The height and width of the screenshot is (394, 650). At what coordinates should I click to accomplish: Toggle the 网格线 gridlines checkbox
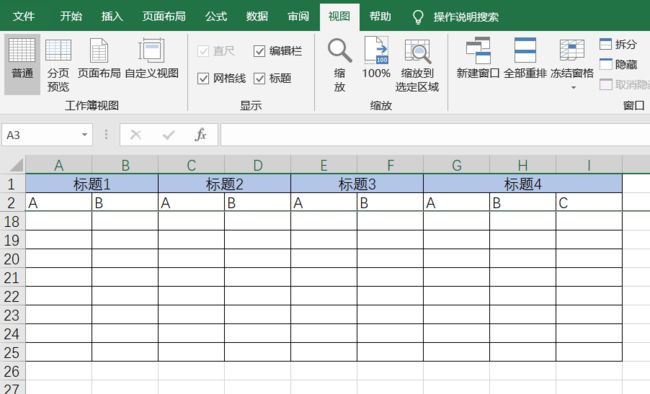click(203, 78)
